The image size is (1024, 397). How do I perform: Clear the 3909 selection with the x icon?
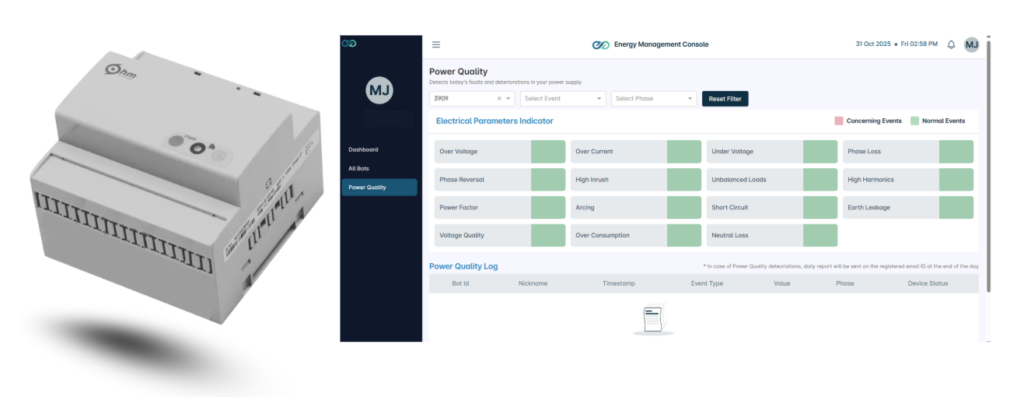click(499, 99)
